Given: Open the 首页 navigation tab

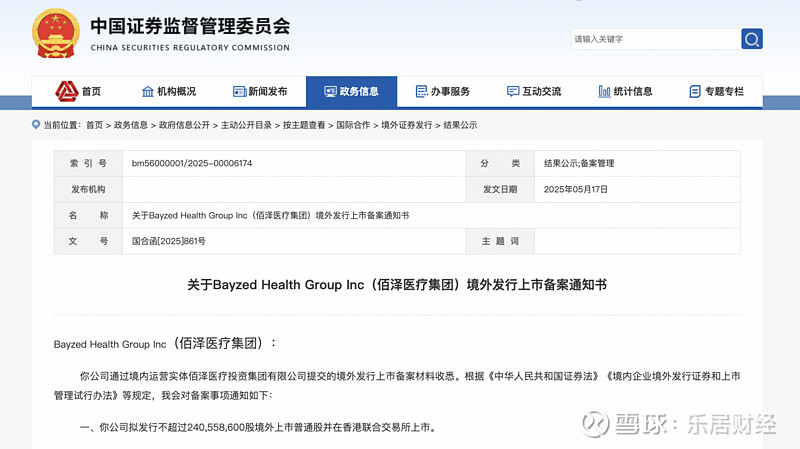Looking at the screenshot, I should point(78,91).
